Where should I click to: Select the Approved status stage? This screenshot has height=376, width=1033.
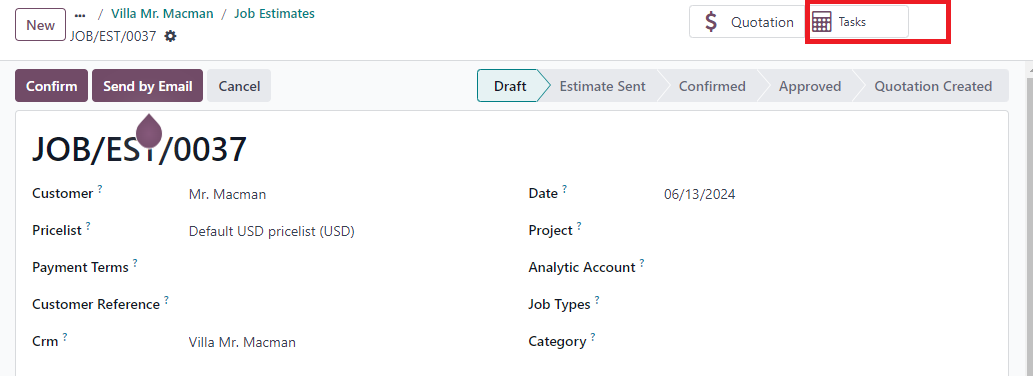point(810,86)
